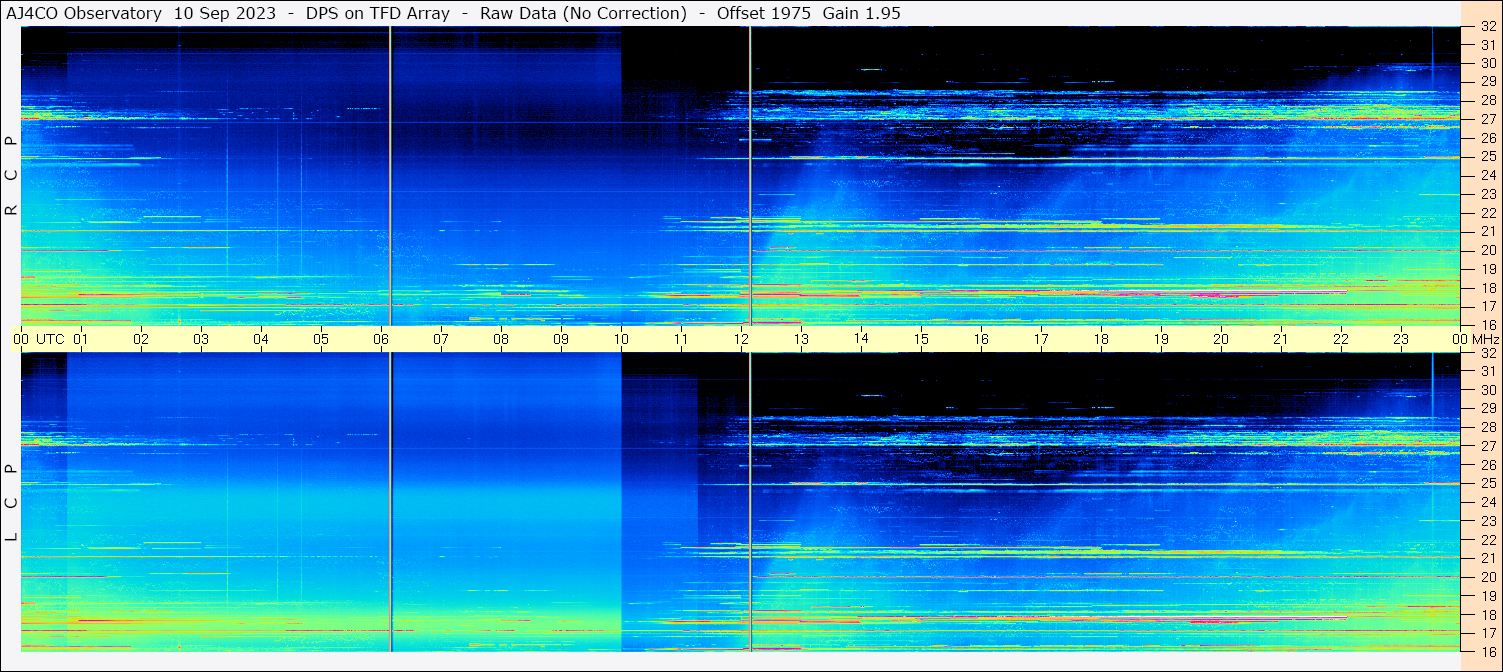Click hour label "21" on time axis
The image size is (1503, 672).
point(1281,339)
